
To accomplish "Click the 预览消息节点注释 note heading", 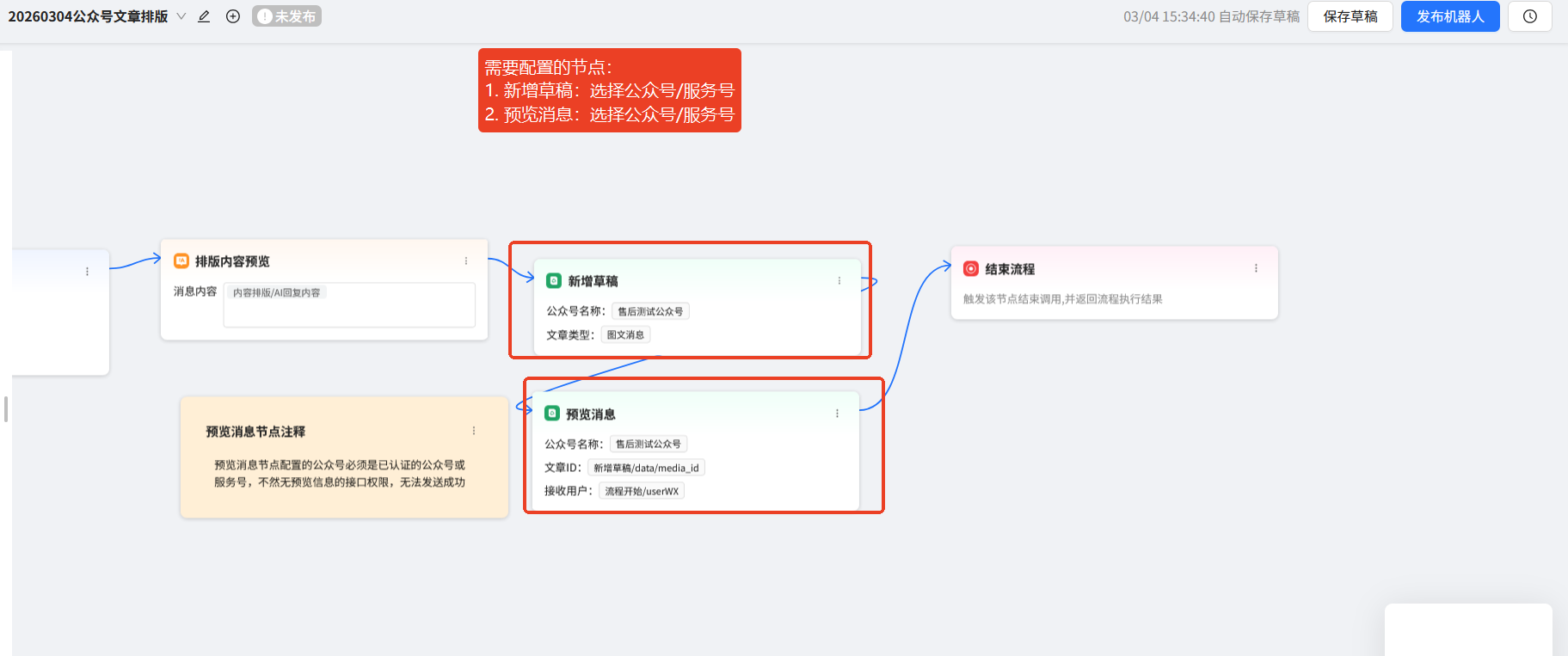I will (x=255, y=432).
